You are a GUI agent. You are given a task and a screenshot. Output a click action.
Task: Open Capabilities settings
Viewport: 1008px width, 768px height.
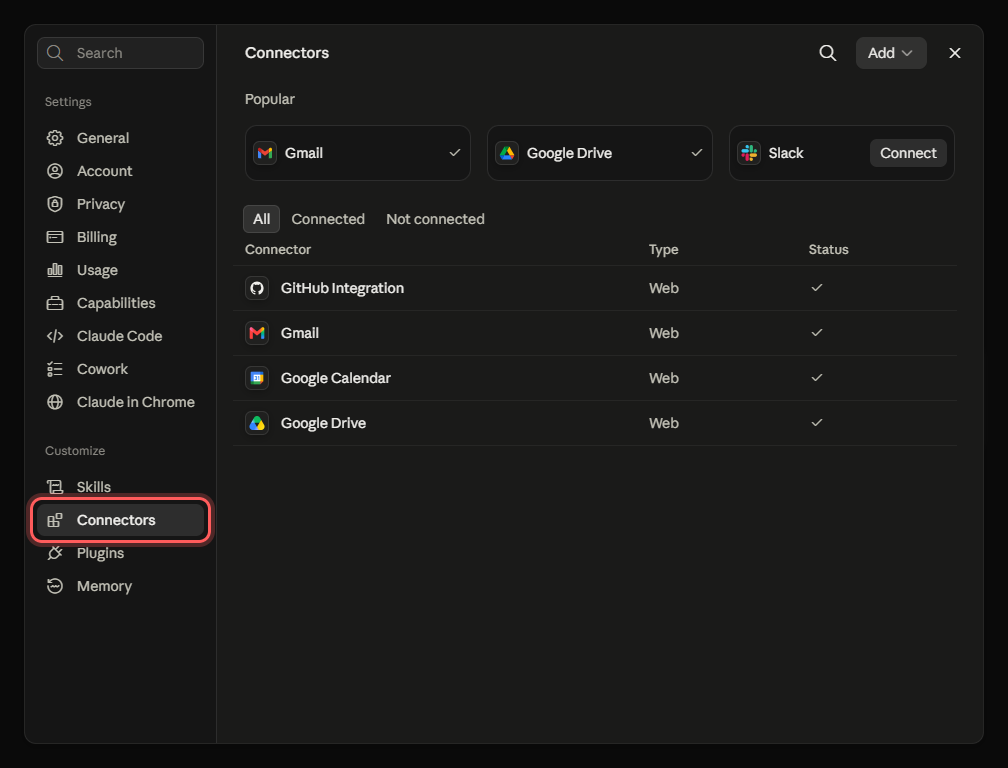[x=120, y=303]
